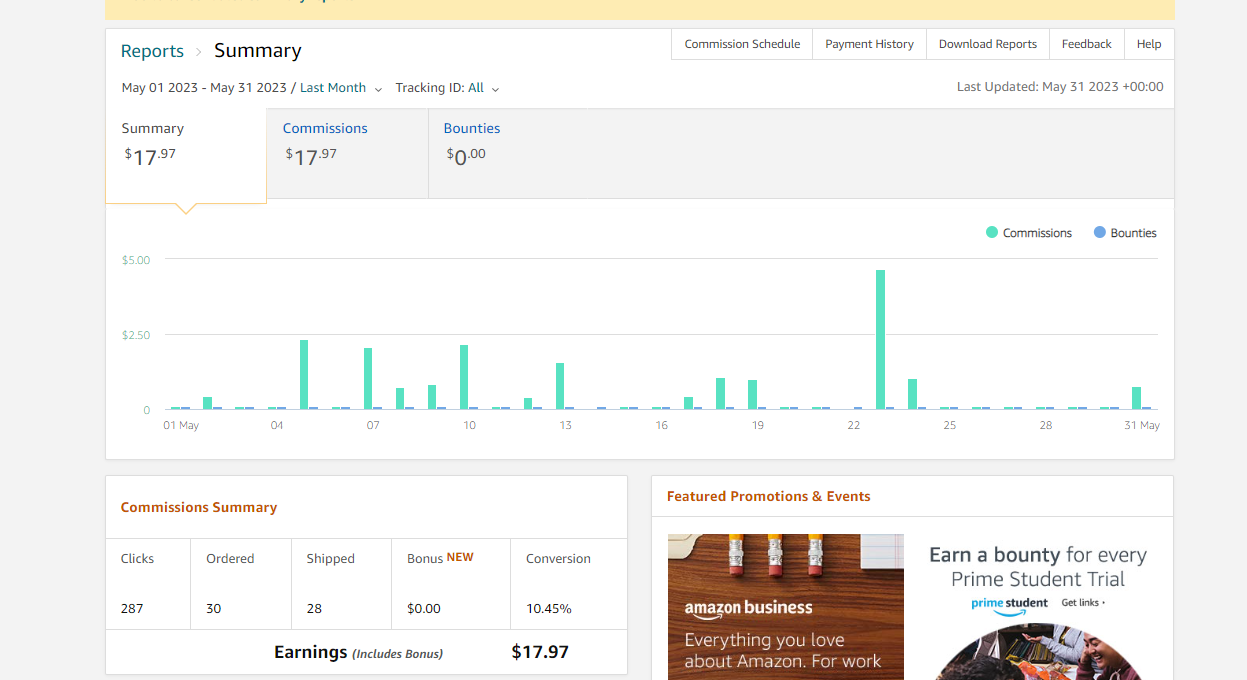The height and width of the screenshot is (680, 1247).
Task: Click the Featured Promotions & Events heading
Action: pos(768,496)
